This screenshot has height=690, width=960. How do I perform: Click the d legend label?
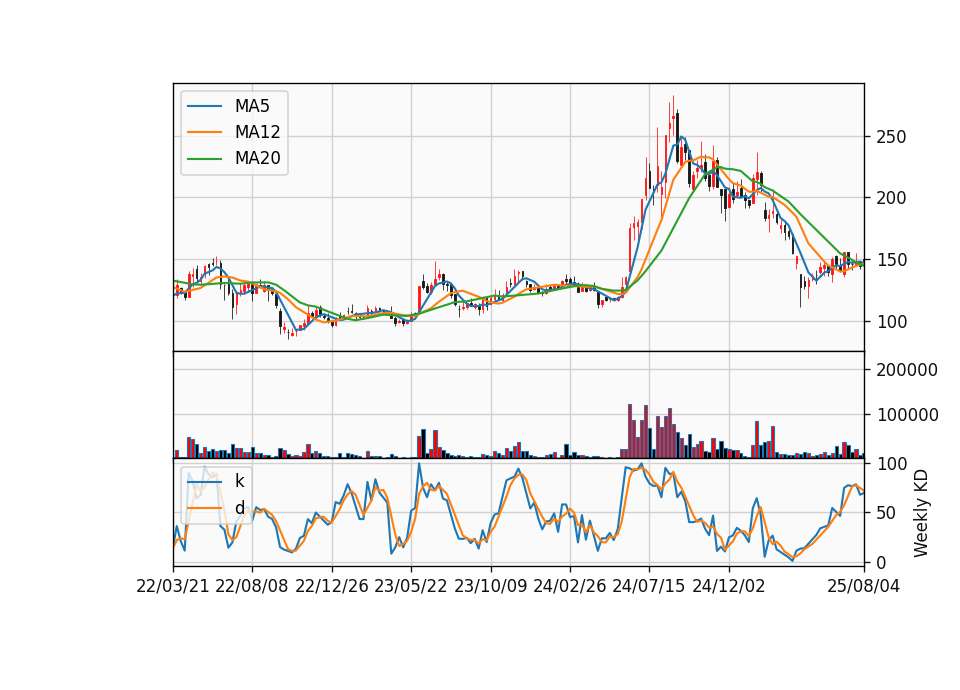pos(240,507)
